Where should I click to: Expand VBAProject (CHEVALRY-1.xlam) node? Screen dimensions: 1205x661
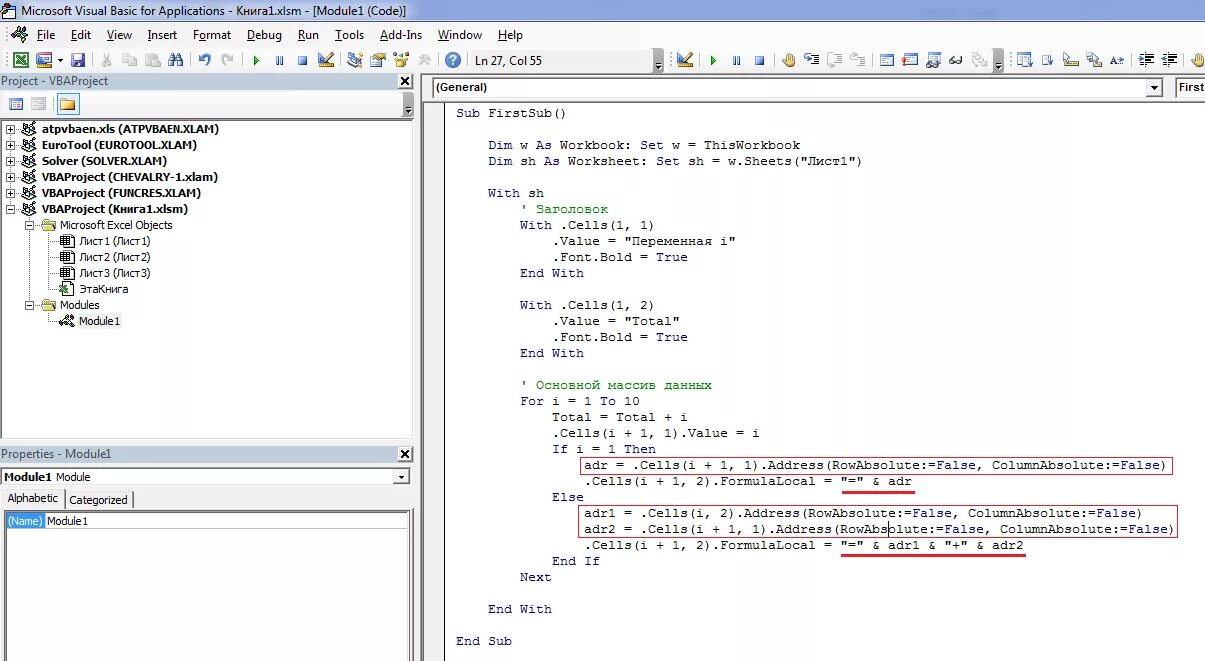11,177
